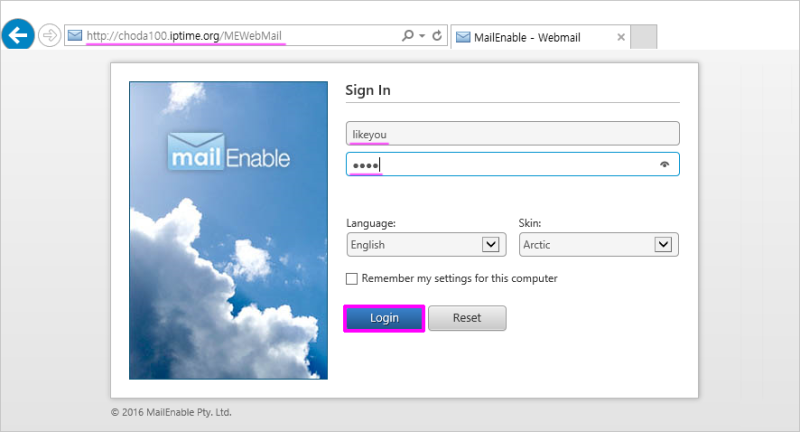The width and height of the screenshot is (800, 432).
Task: Open the Skin dropdown showing Arctic
Action: pos(598,245)
